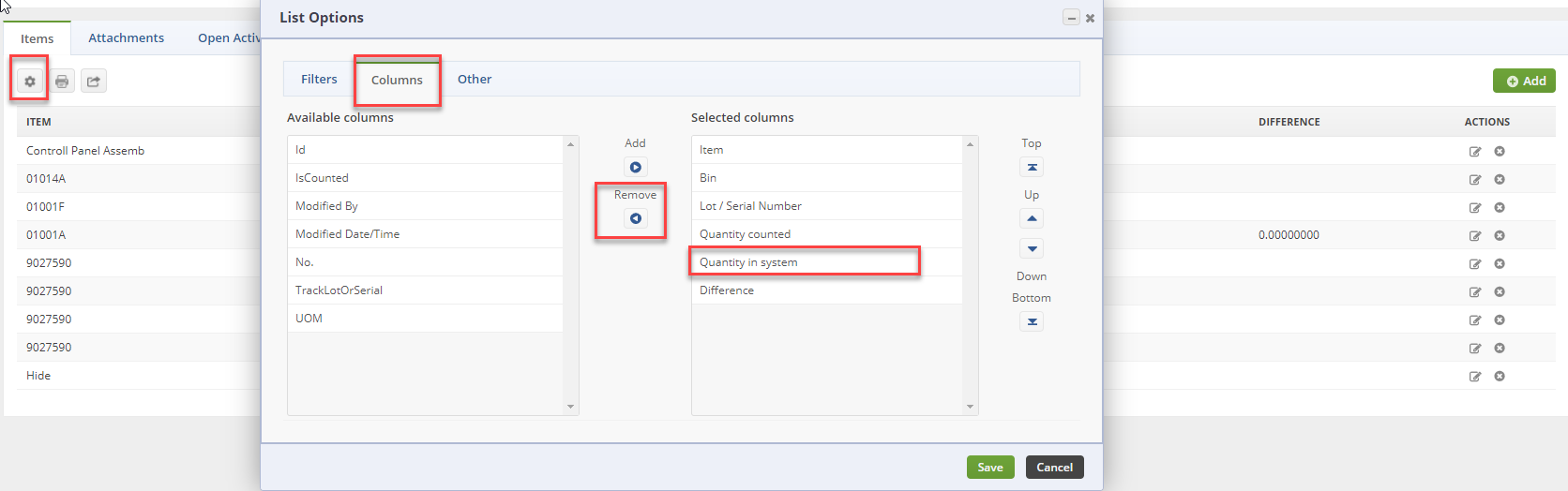The height and width of the screenshot is (491, 1568).
Task: Edit the Controll Panel Assemb row
Action: pyautogui.click(x=1475, y=152)
